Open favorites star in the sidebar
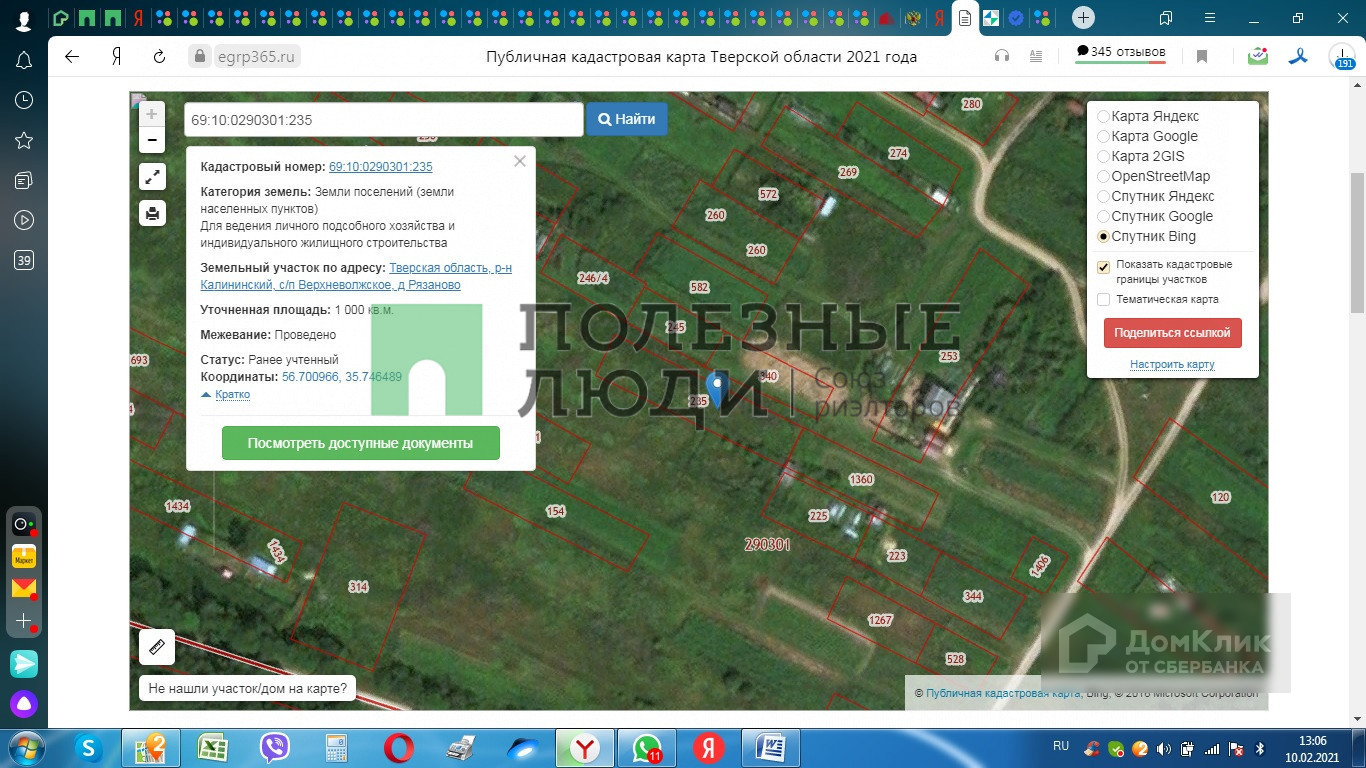The image size is (1366, 768). point(24,140)
